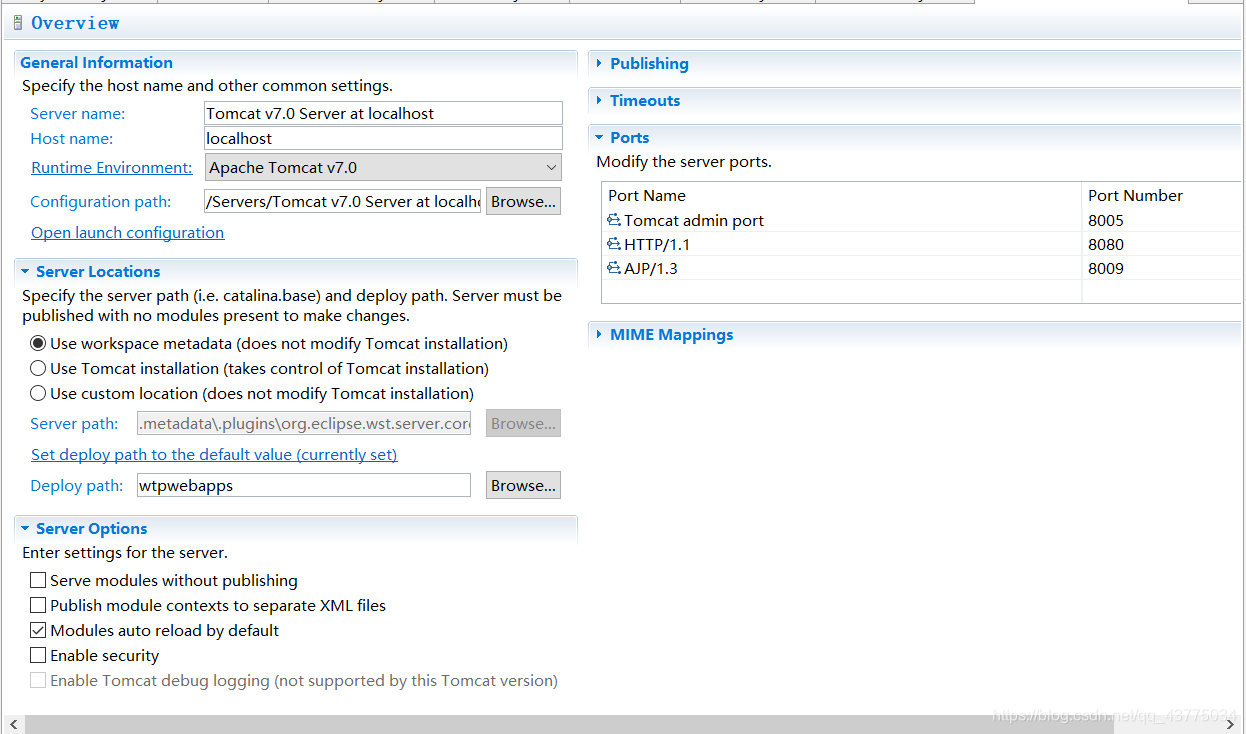Image resolution: width=1246 pixels, height=734 pixels.
Task: Click the horizontal scrollbar left arrow
Action: (13, 724)
